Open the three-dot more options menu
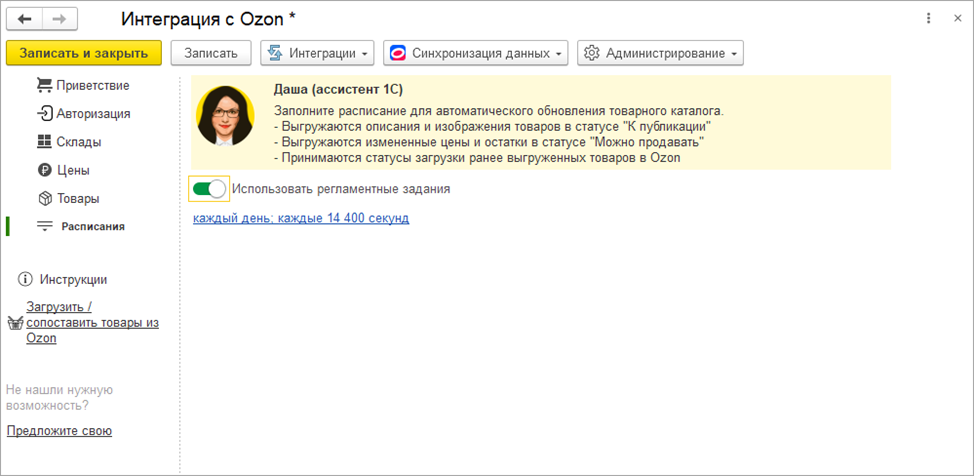This screenshot has width=974, height=476. click(x=928, y=19)
